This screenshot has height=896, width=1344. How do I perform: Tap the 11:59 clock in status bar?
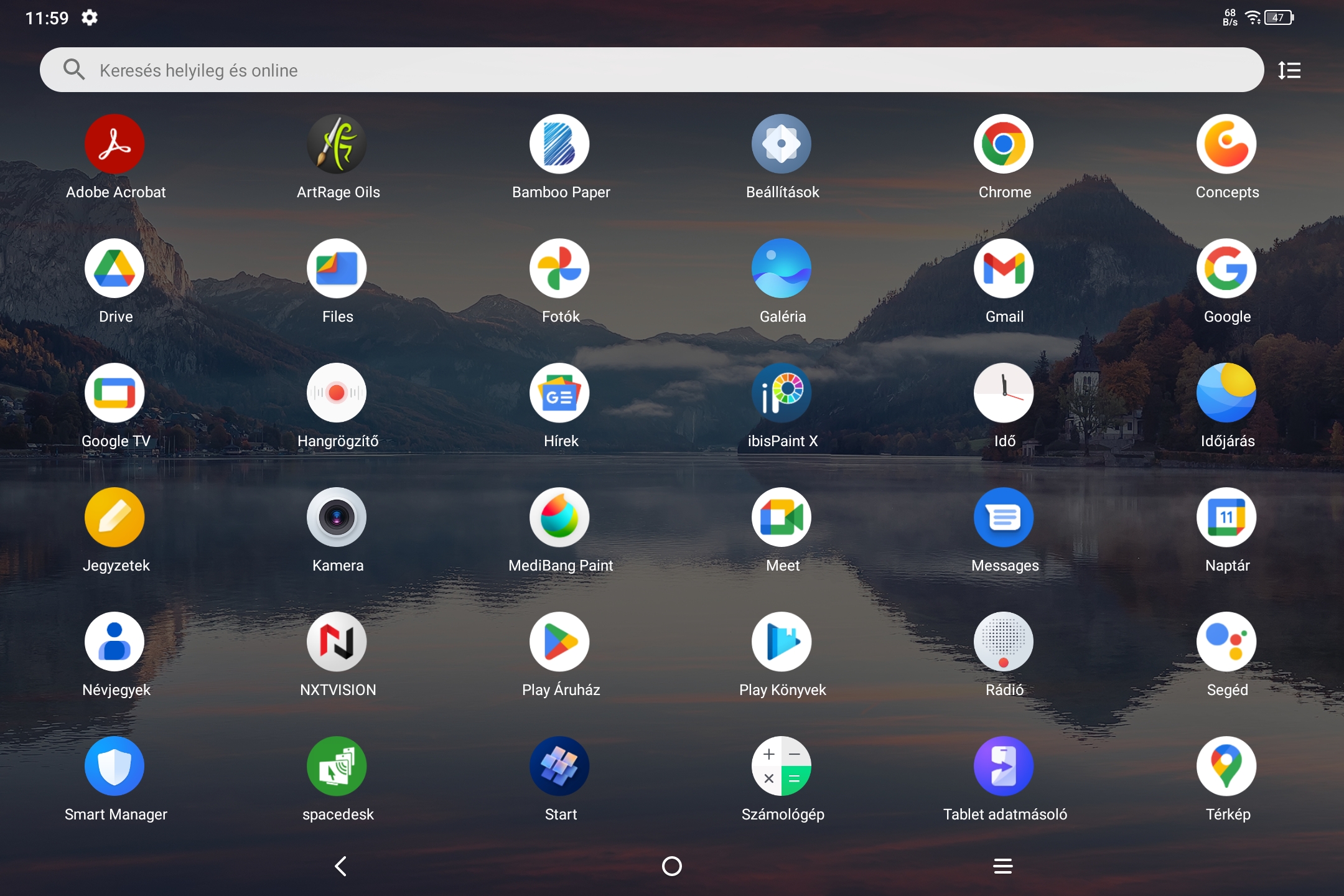pos(47,18)
